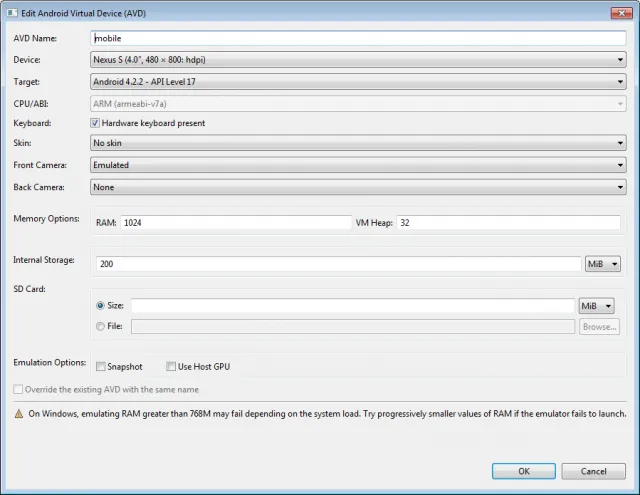This screenshot has height=495, width=640.
Task: Change Internal Storage unit MiB dropdown
Action: 603,264
